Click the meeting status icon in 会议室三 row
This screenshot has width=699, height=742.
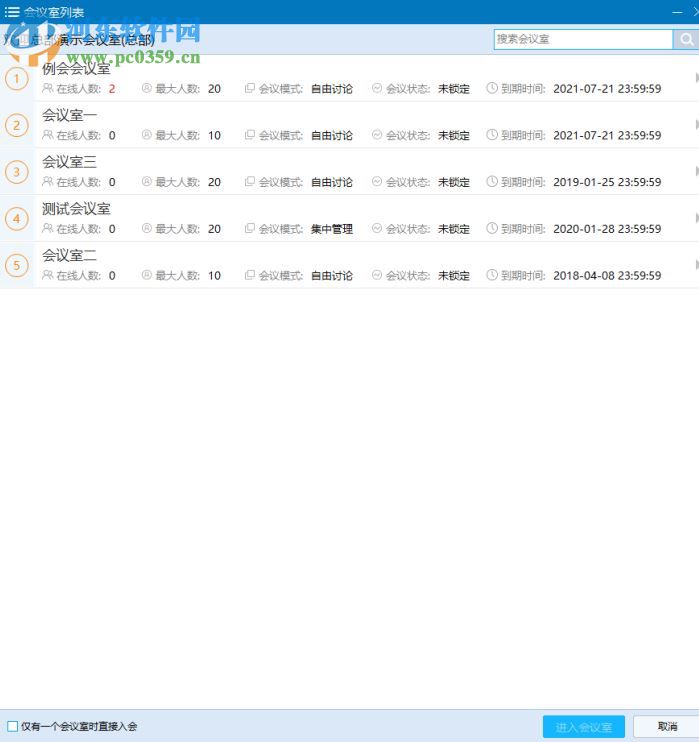coord(377,181)
